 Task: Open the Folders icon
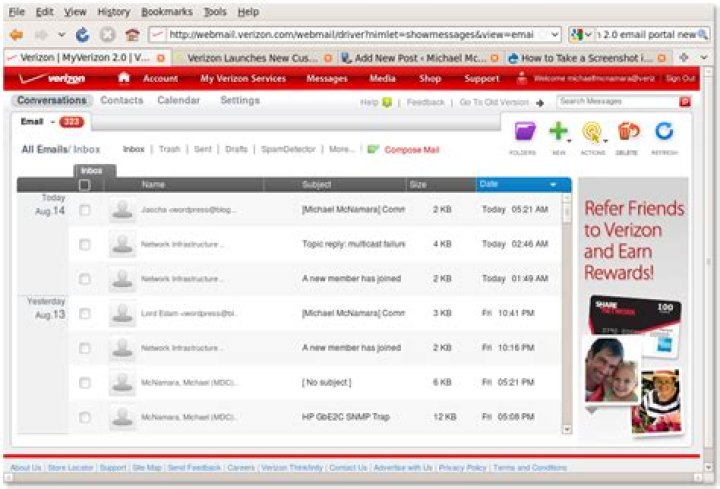click(x=524, y=132)
